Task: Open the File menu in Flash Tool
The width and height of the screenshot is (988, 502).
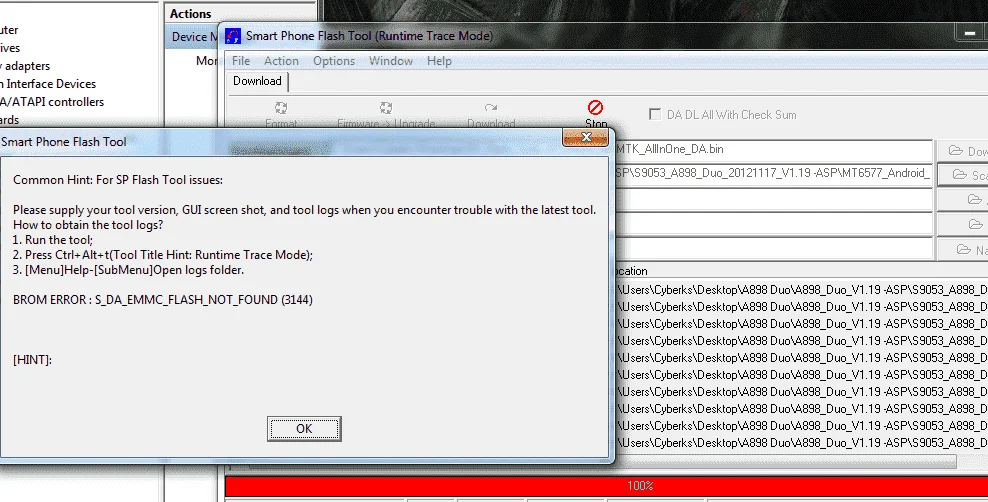Action: point(241,60)
